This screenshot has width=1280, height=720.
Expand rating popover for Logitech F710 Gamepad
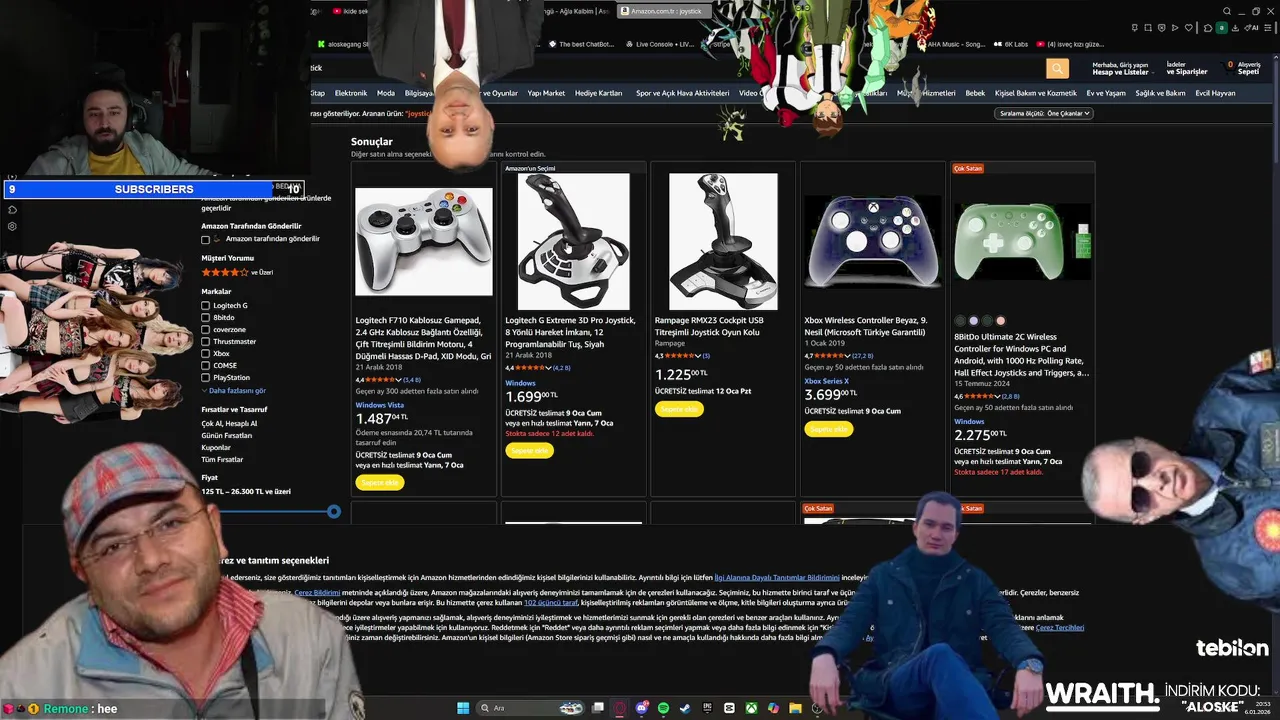click(398, 380)
